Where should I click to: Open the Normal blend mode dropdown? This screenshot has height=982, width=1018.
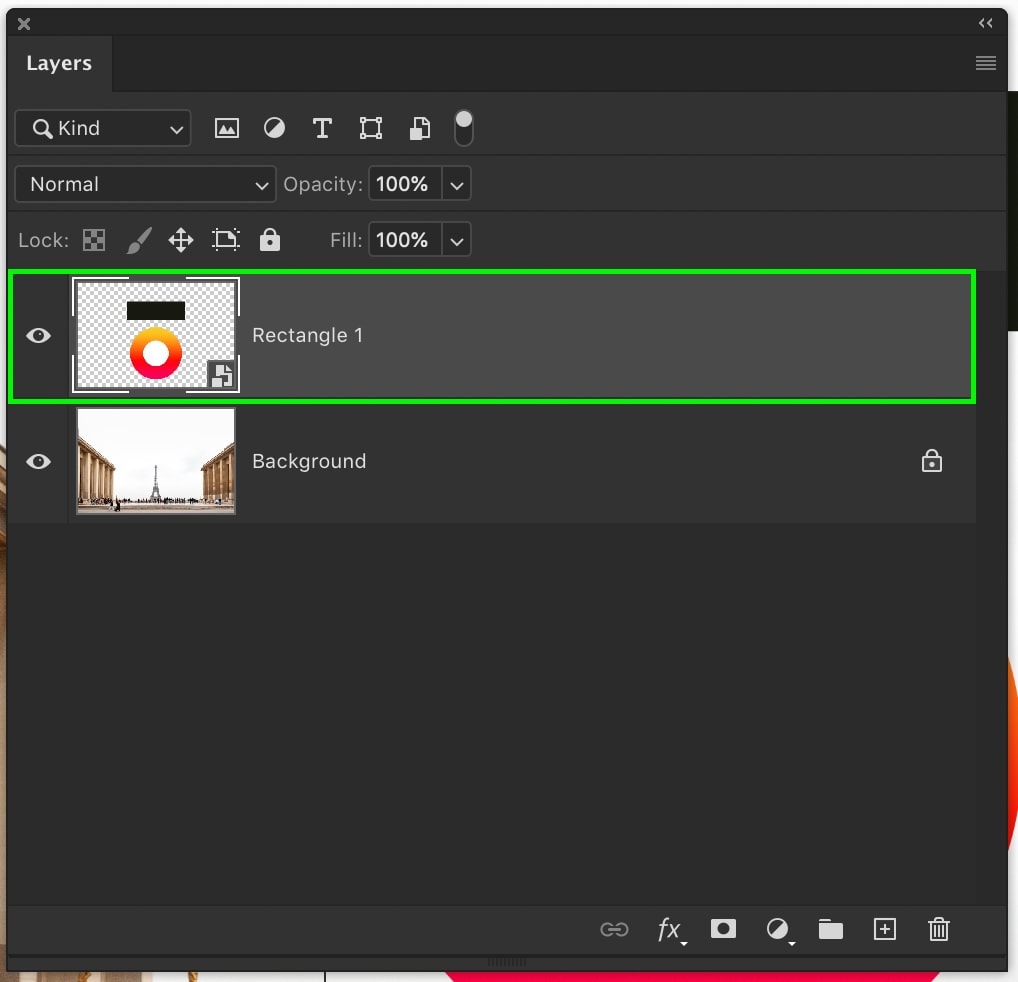(x=145, y=184)
